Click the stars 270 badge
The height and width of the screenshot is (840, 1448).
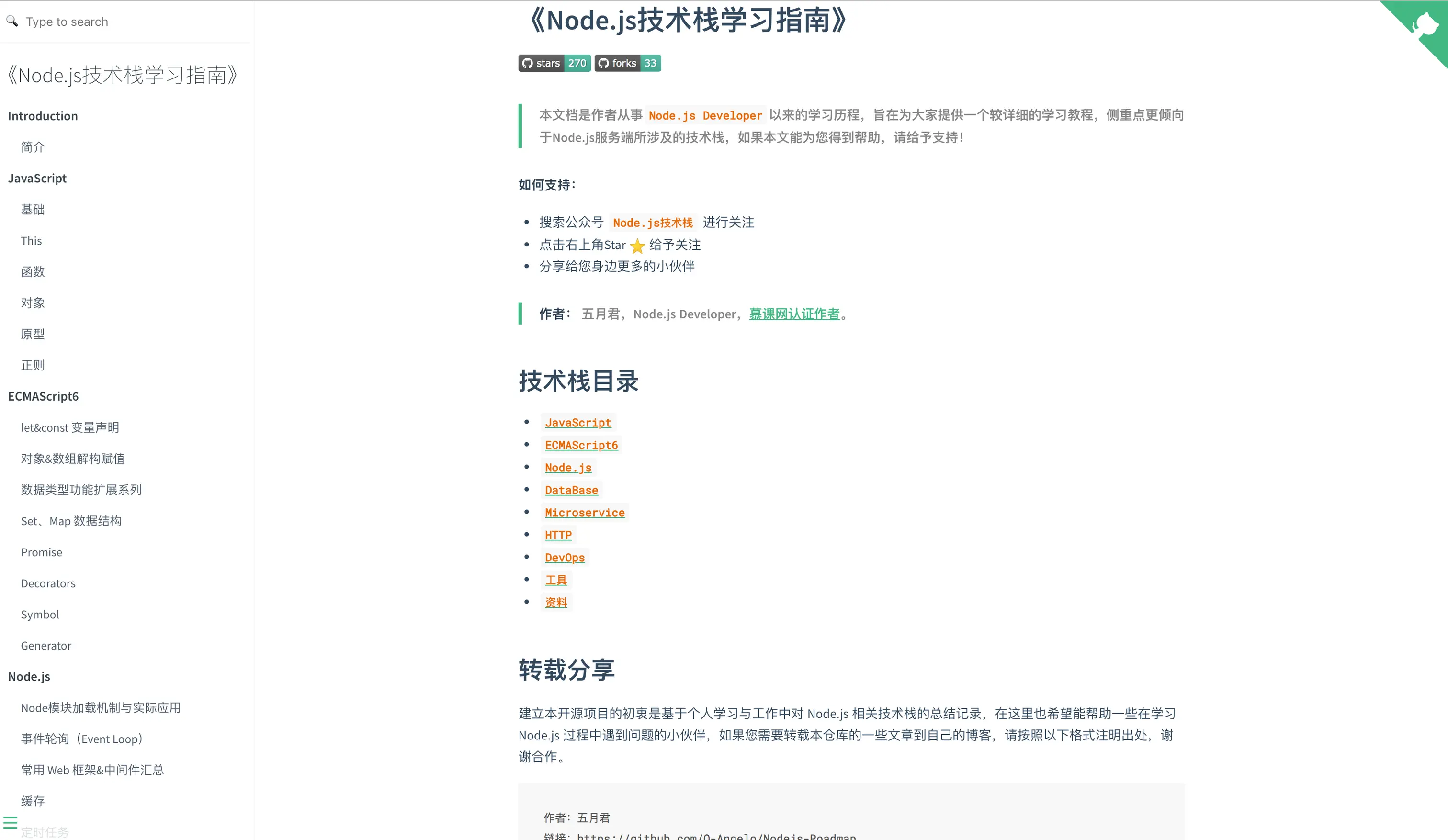pos(554,63)
